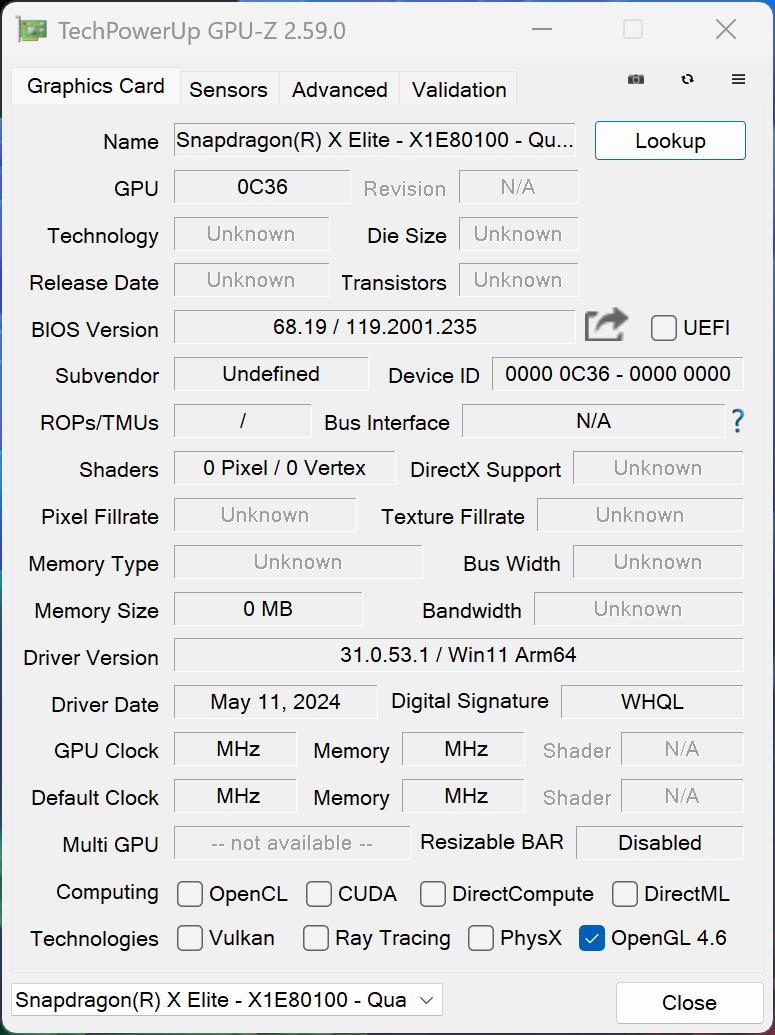
Task: Click the Digital Signature field showing WHQL
Action: [652, 702]
